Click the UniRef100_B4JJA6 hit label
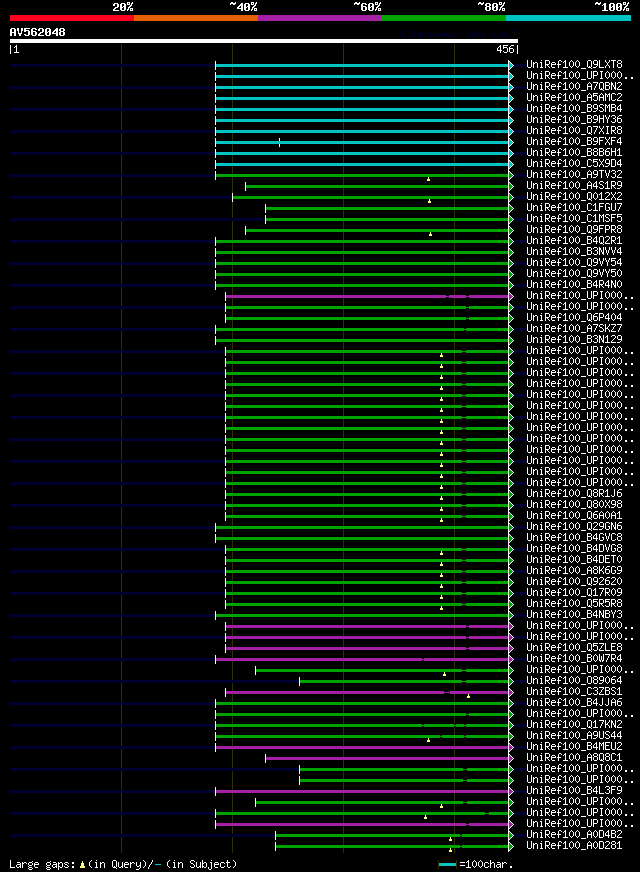 tap(574, 703)
